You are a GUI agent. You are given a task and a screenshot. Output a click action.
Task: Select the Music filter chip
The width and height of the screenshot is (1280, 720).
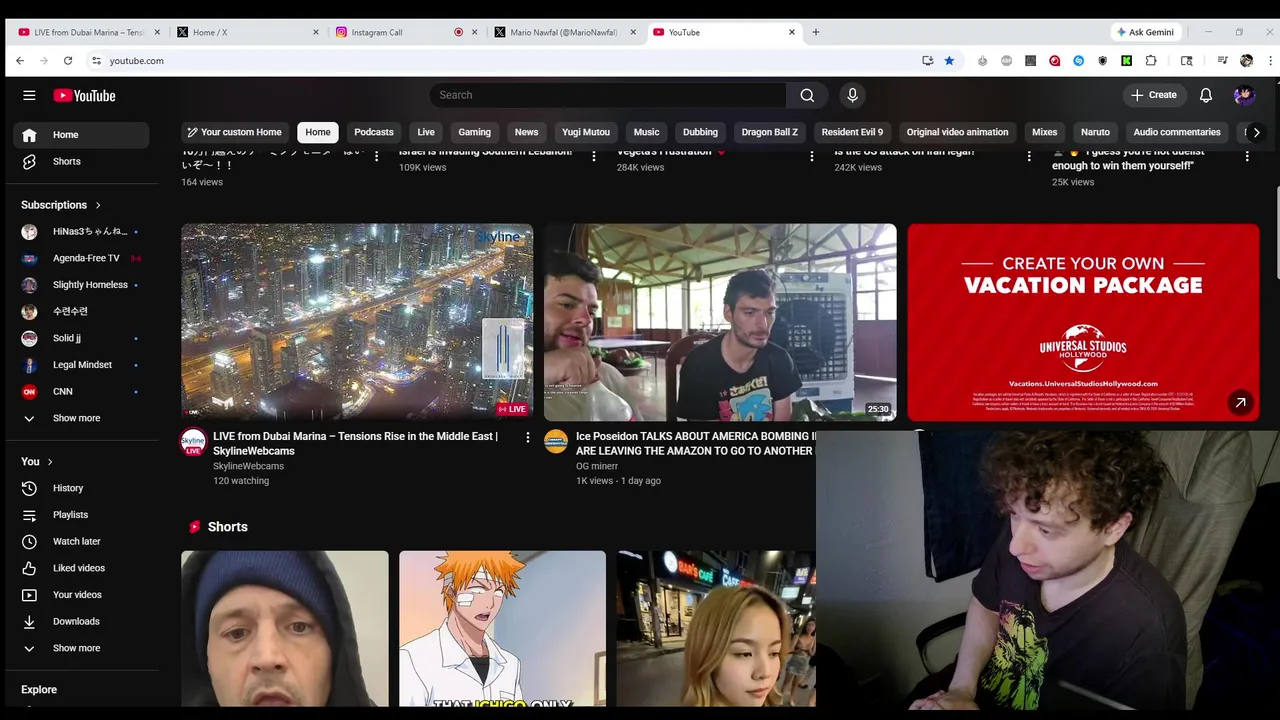[646, 132]
